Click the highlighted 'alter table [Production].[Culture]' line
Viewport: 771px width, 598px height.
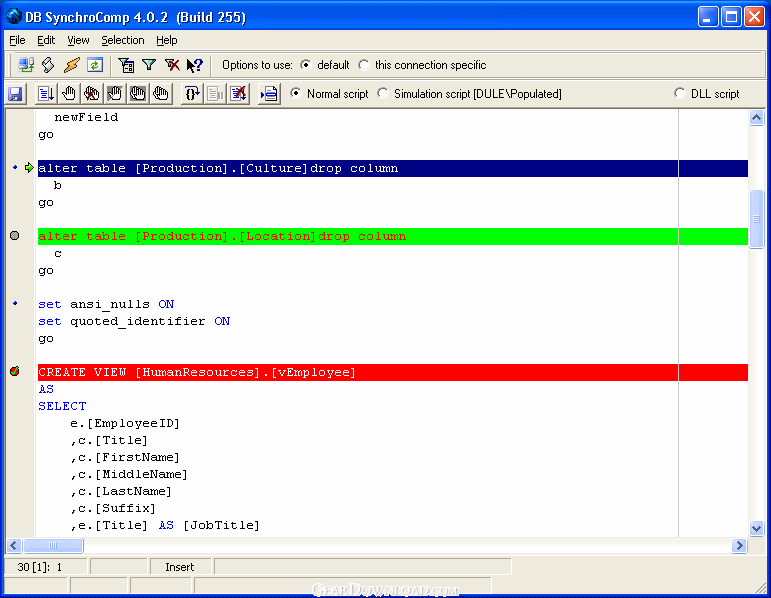(x=393, y=168)
